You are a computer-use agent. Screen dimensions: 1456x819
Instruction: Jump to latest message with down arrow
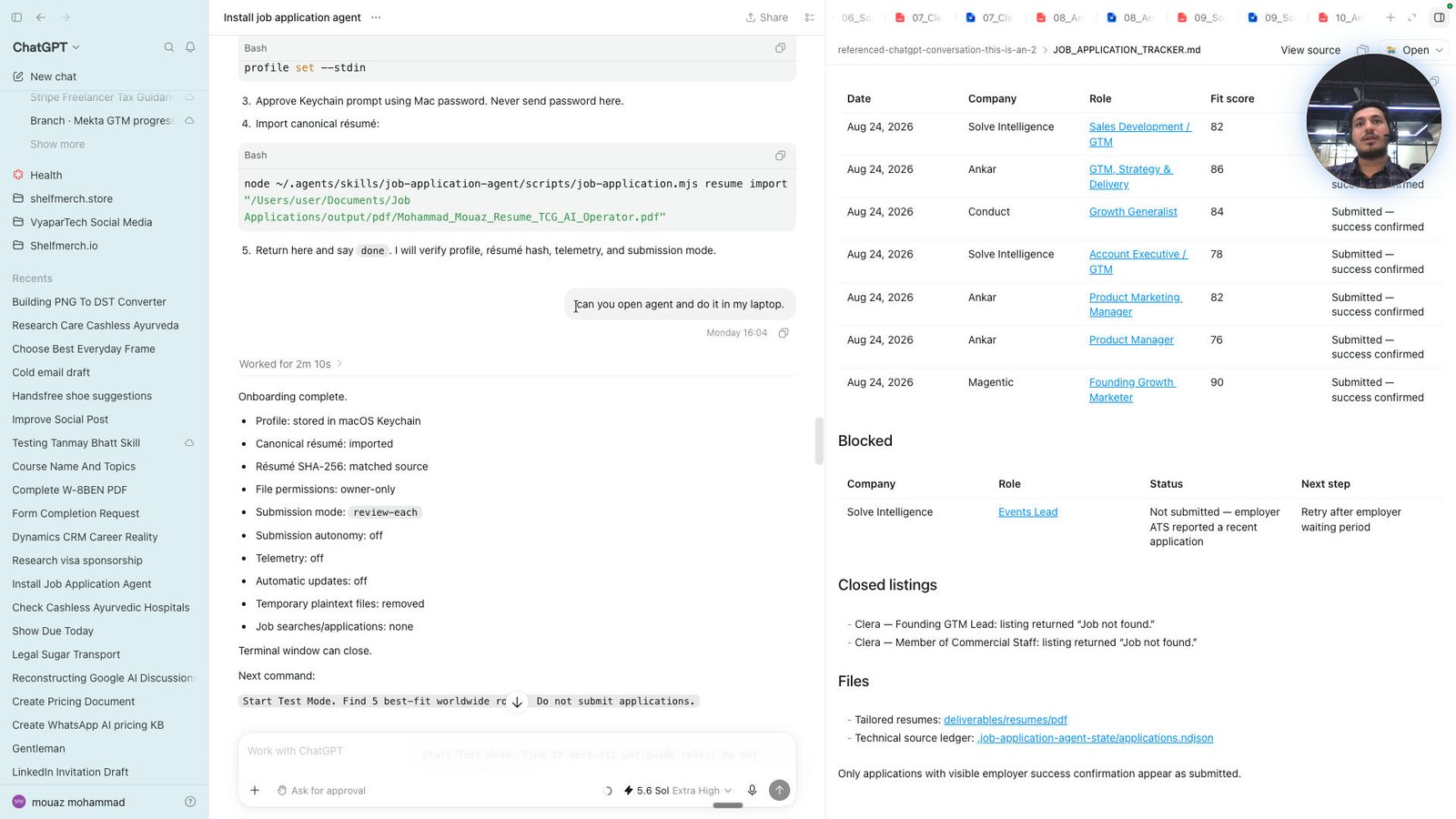click(517, 703)
